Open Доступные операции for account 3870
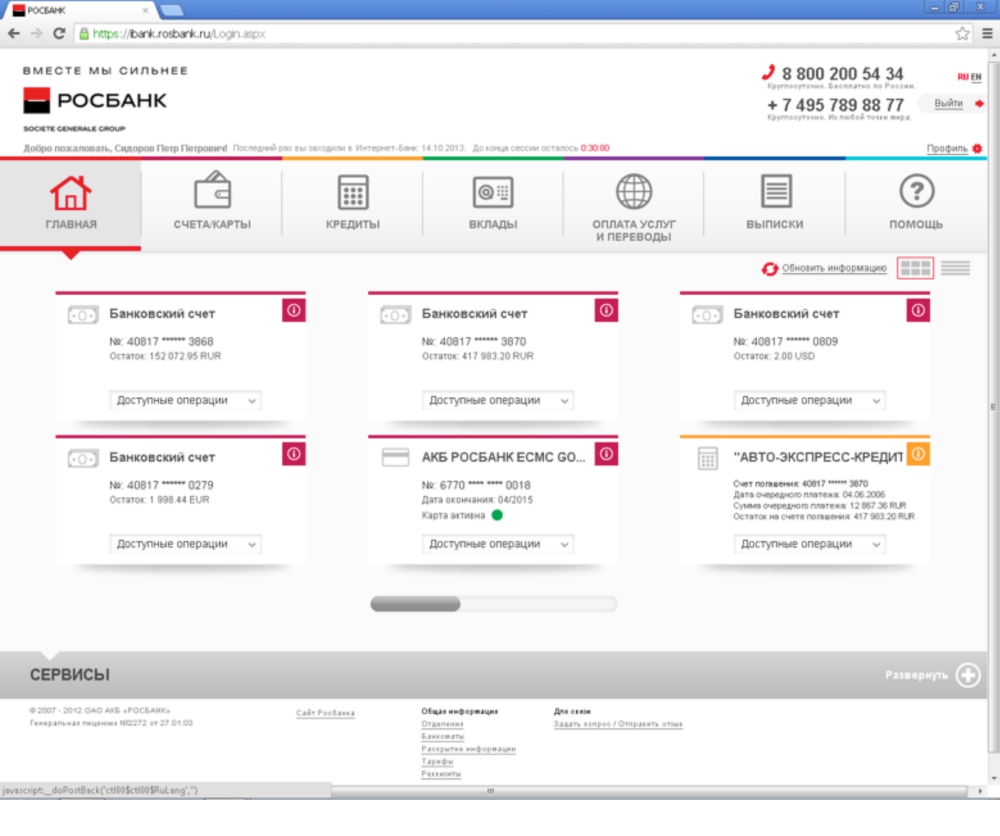1000x836 pixels. tap(498, 400)
